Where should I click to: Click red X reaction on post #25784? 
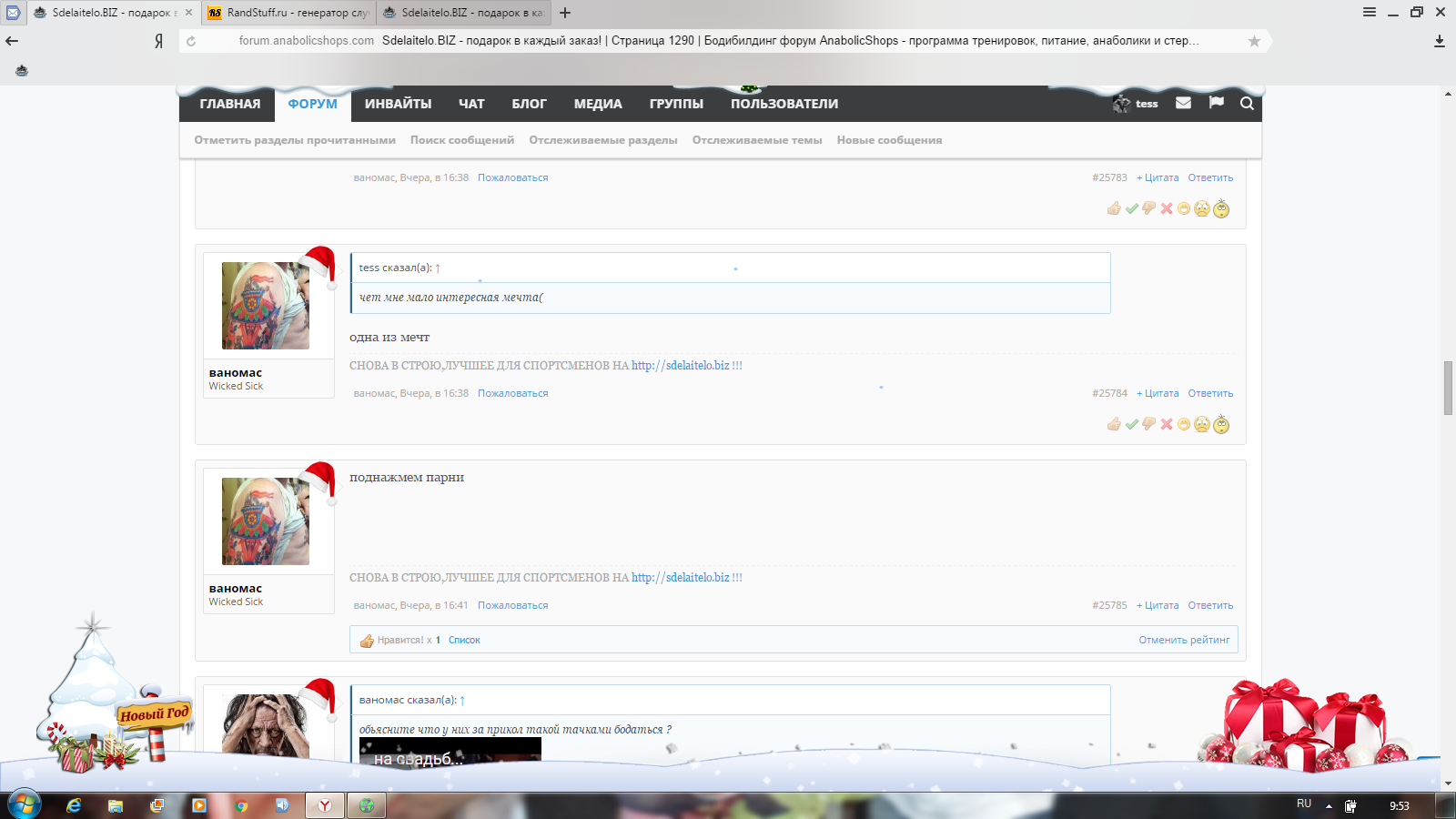coord(1167,424)
